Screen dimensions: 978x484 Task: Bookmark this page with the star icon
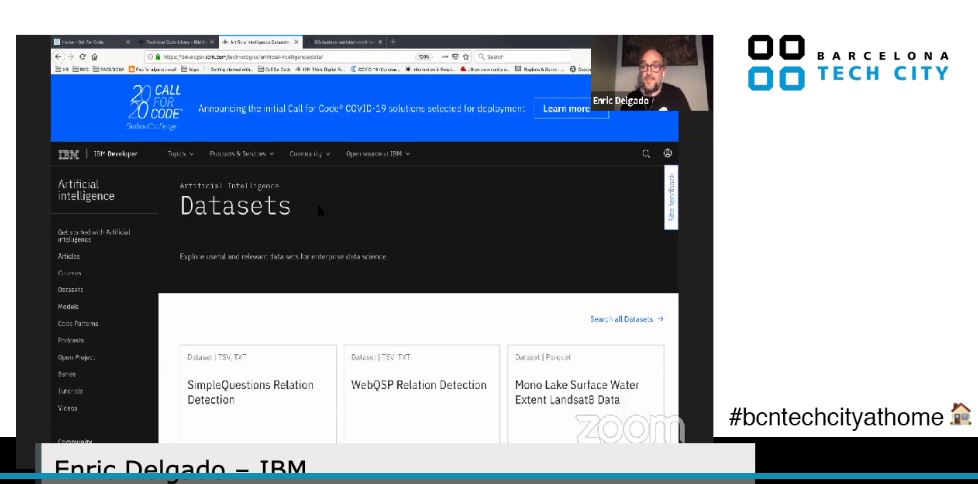pos(465,56)
